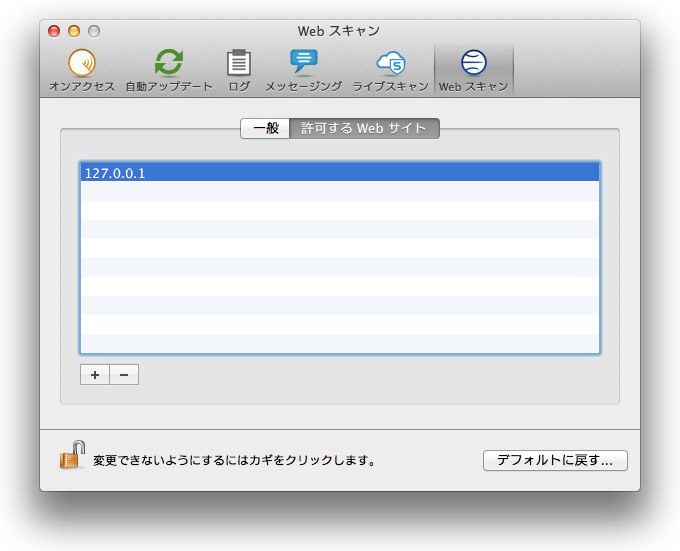The width and height of the screenshot is (680, 551).
Task: Remove selected site with the minus button
Action: pyautogui.click(x=124, y=375)
